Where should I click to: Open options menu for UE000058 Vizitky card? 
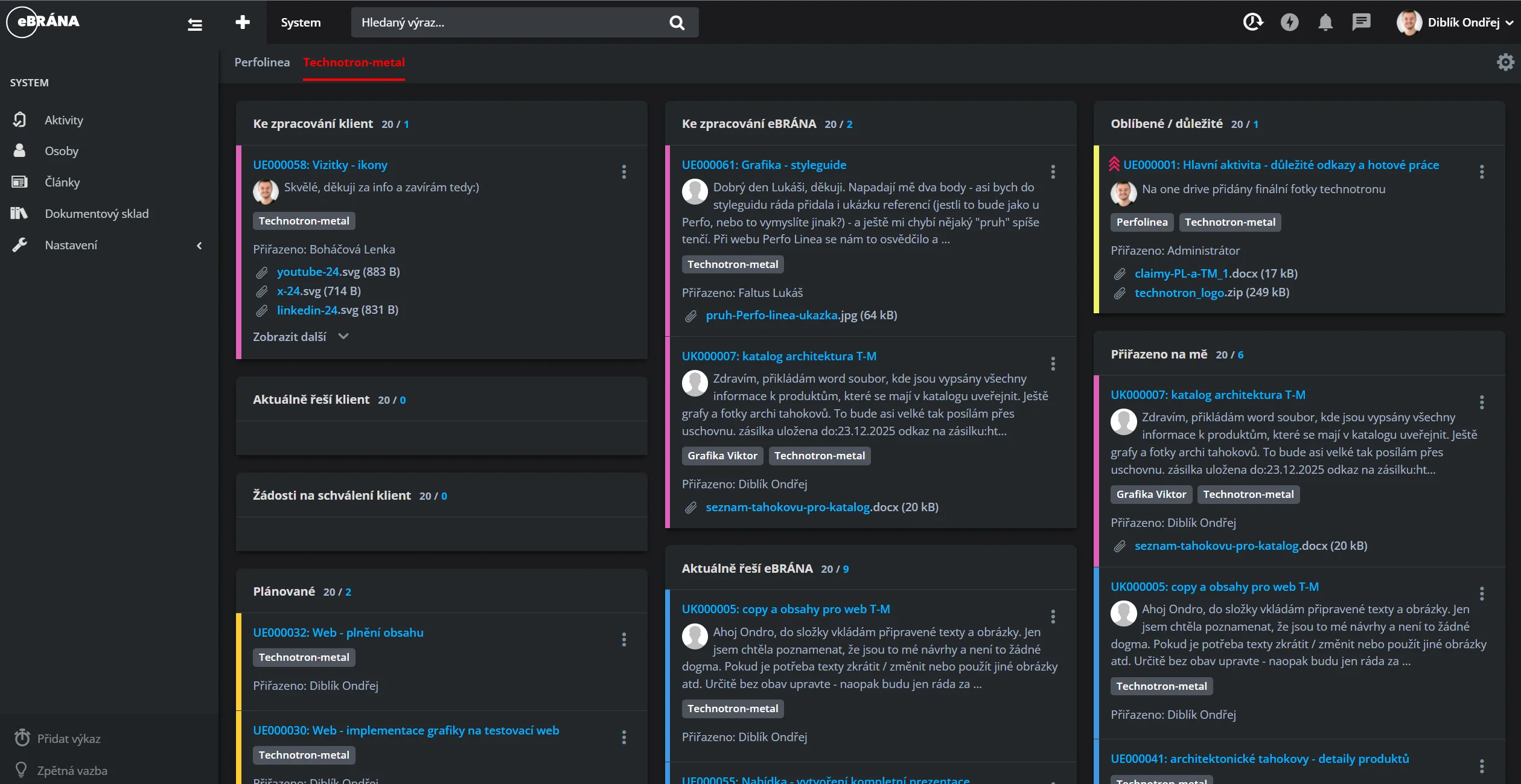click(624, 172)
